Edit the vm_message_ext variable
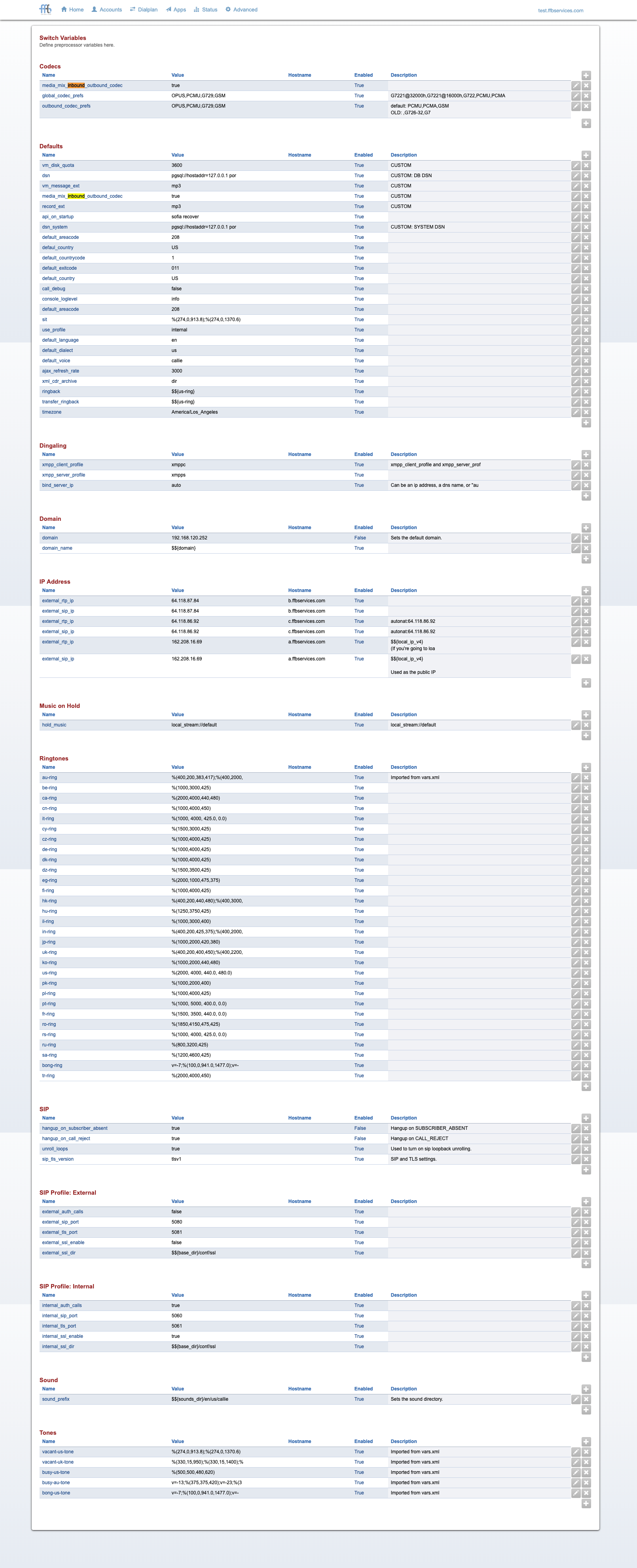The width and height of the screenshot is (637, 1568). (x=576, y=186)
